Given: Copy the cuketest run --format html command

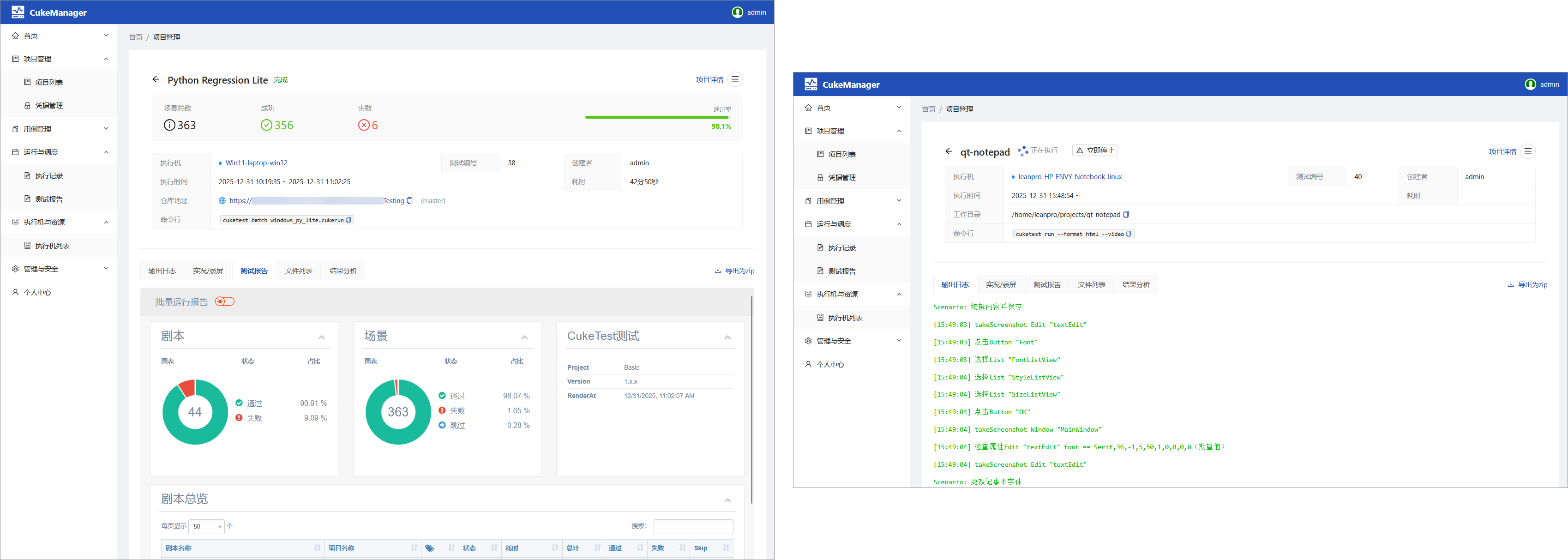Looking at the screenshot, I should coord(1129,234).
